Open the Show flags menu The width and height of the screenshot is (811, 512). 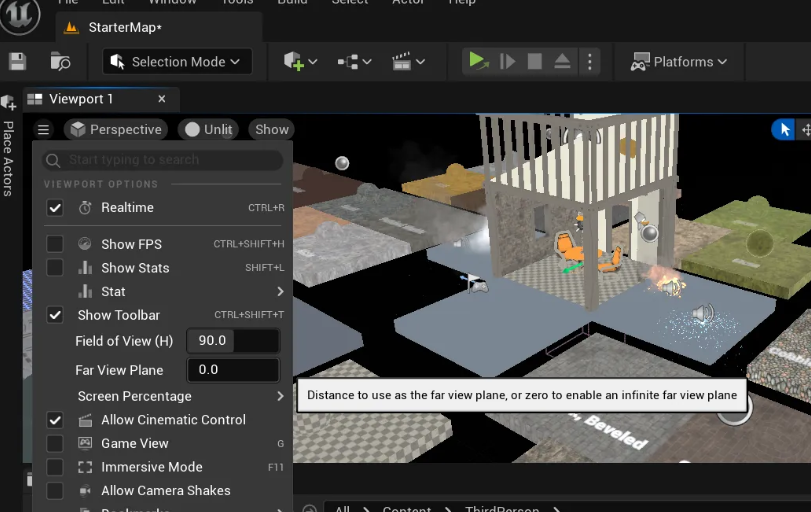272,129
